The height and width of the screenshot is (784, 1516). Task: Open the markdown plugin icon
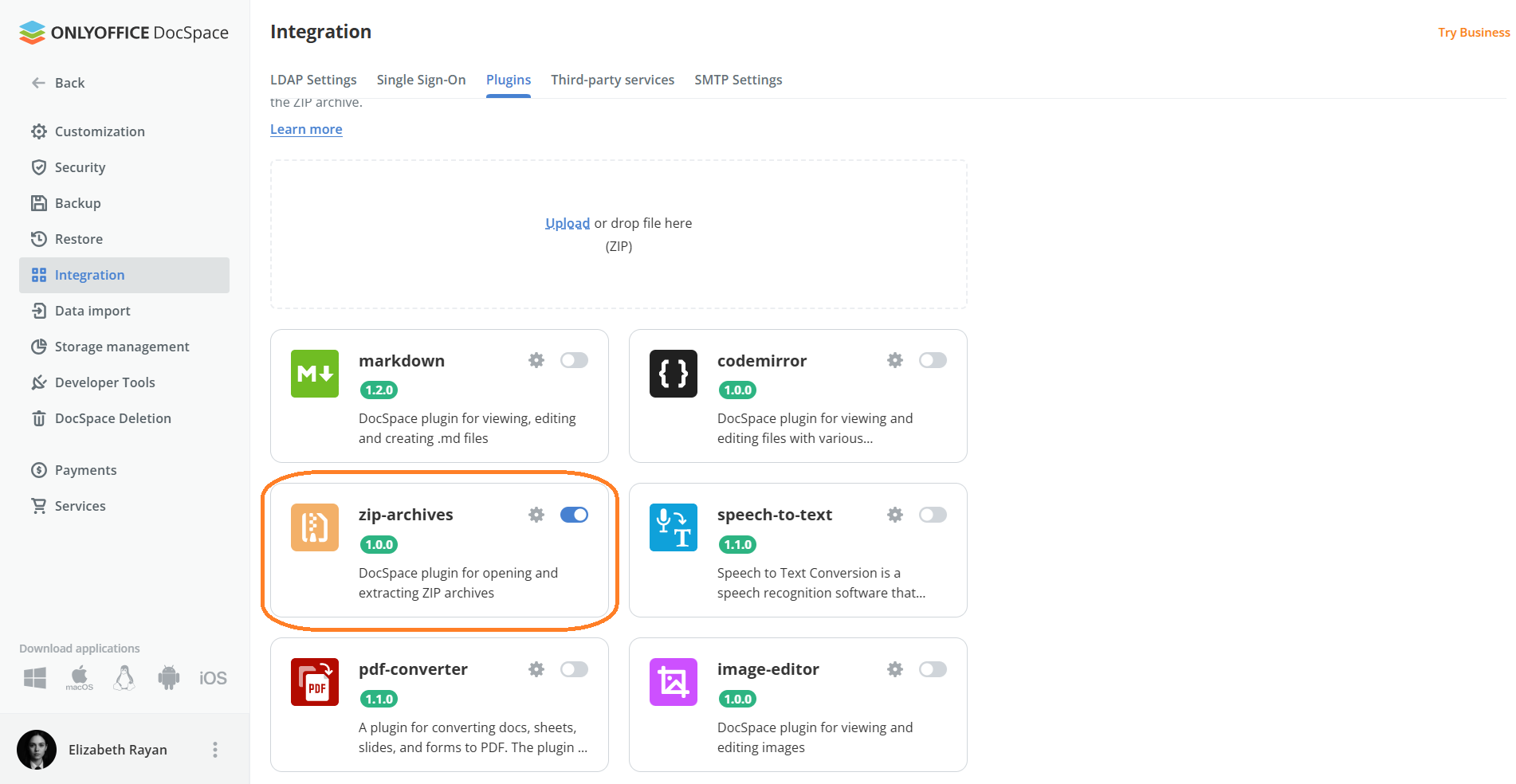pos(314,374)
